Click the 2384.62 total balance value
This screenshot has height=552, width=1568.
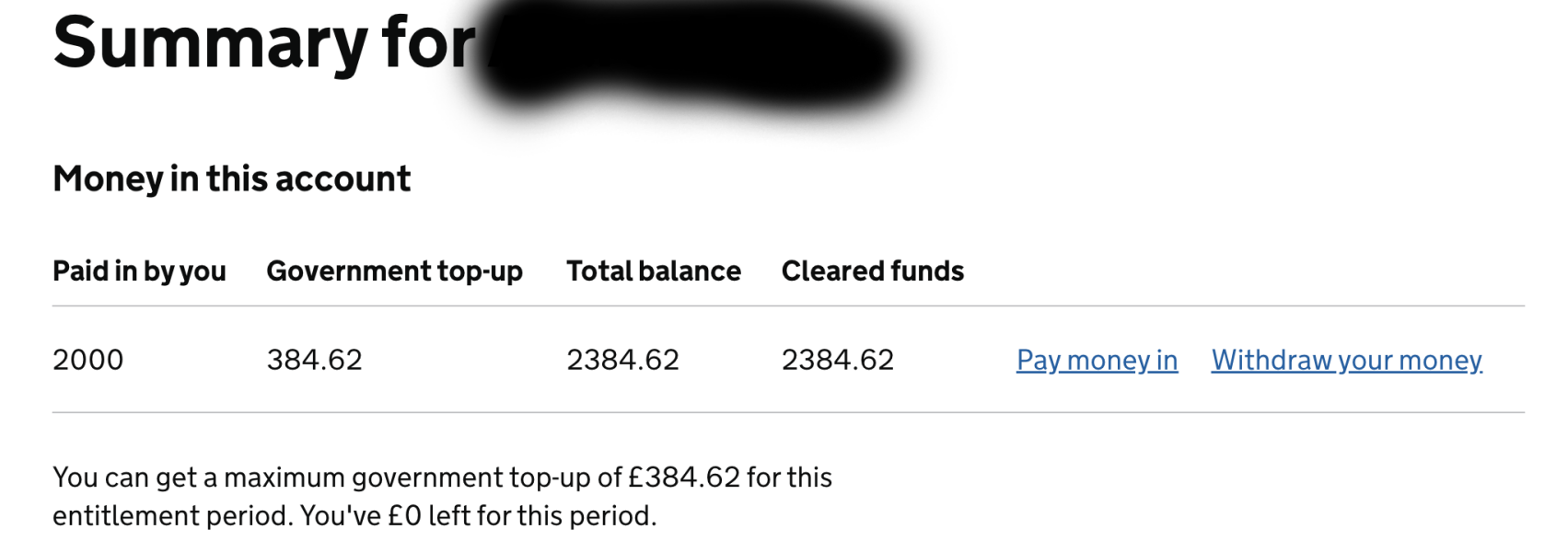pyautogui.click(x=622, y=360)
